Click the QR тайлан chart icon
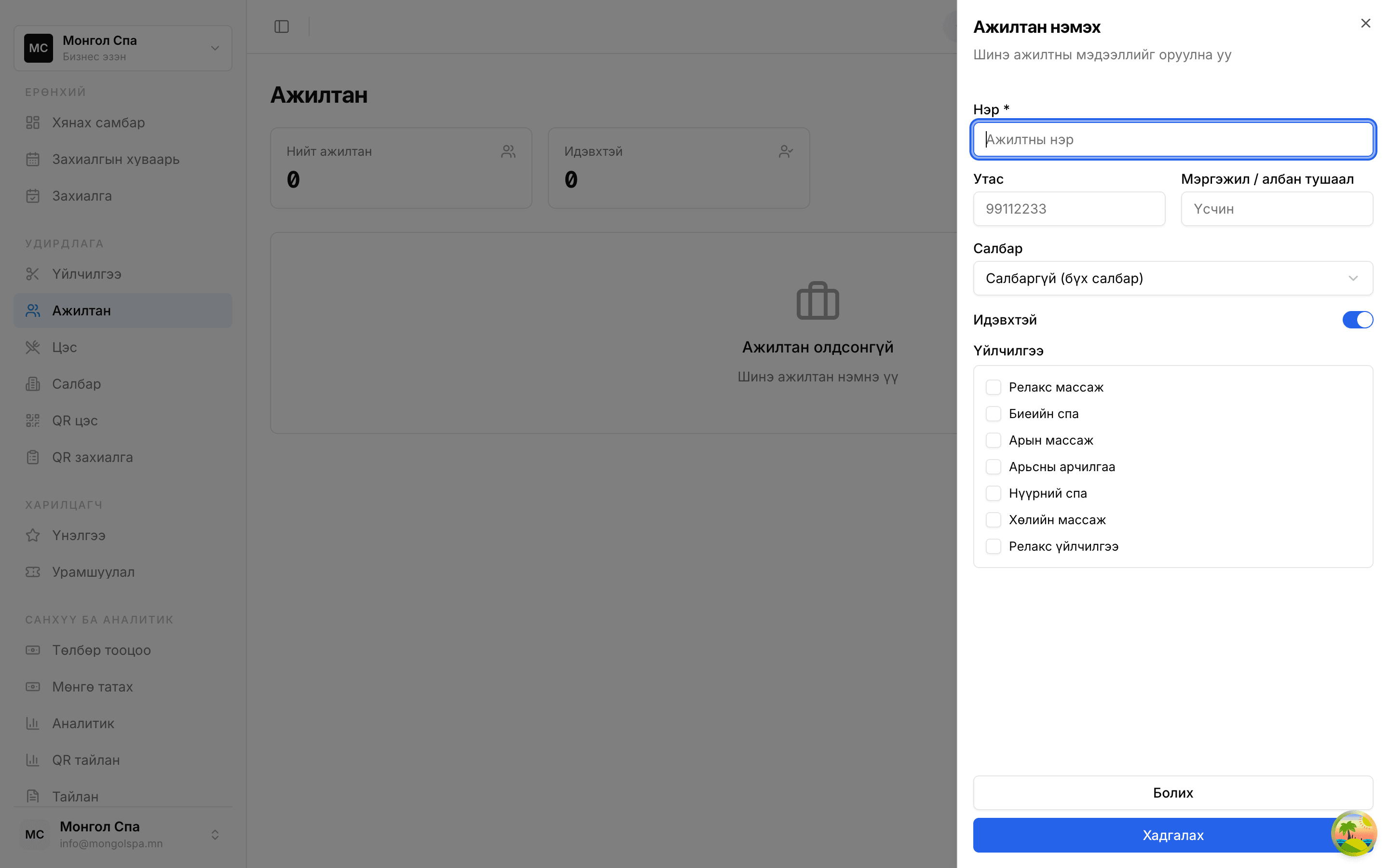 33,760
